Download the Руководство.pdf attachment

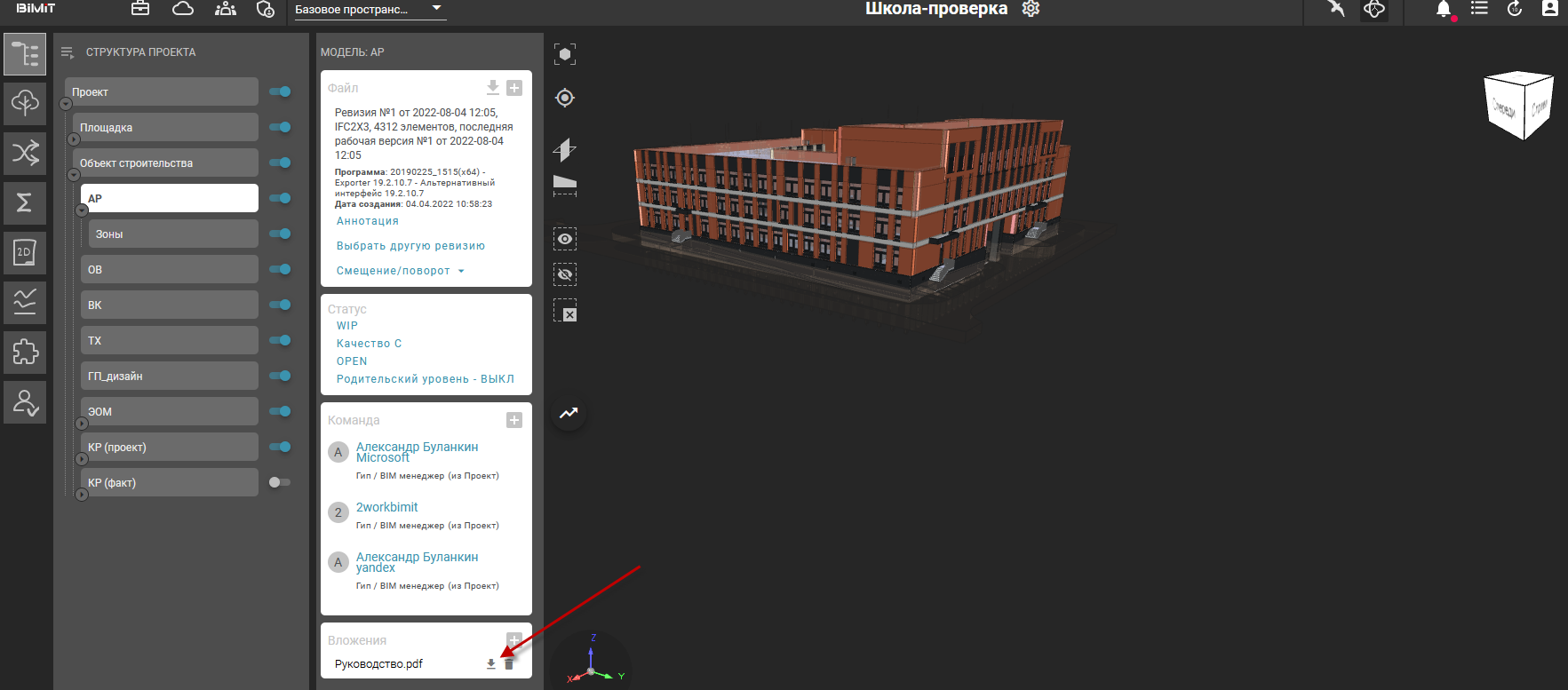(490, 664)
